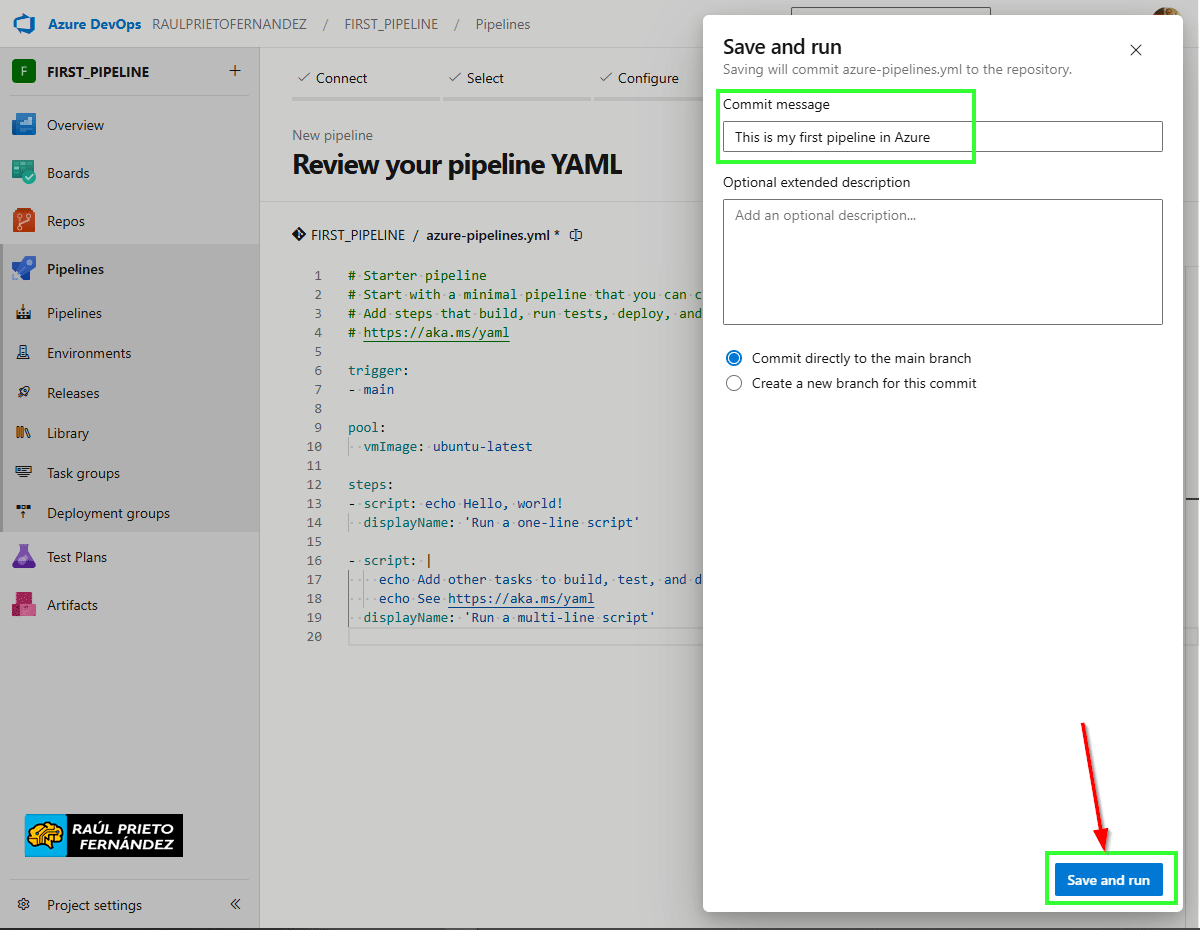The height and width of the screenshot is (930, 1200).
Task: Click the Project settings gear icon
Action: [24, 905]
